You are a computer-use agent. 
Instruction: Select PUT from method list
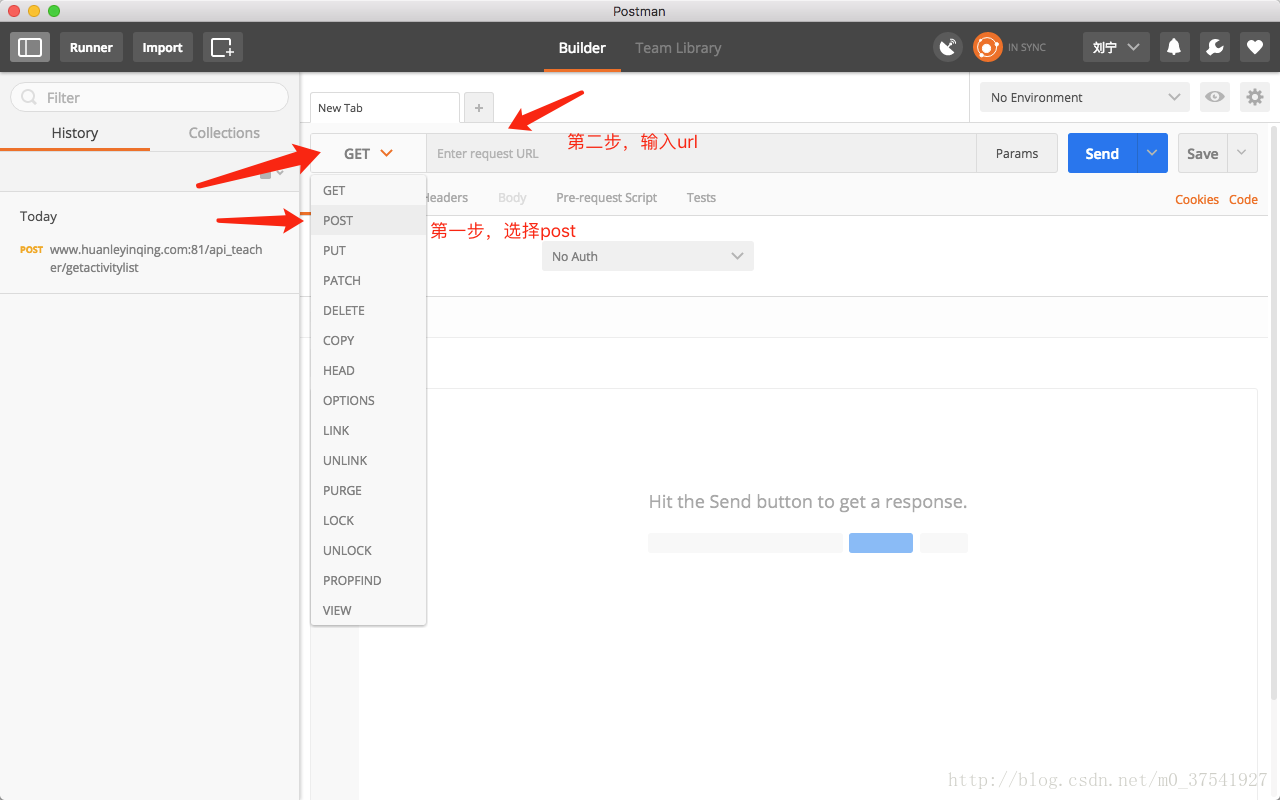click(x=368, y=250)
